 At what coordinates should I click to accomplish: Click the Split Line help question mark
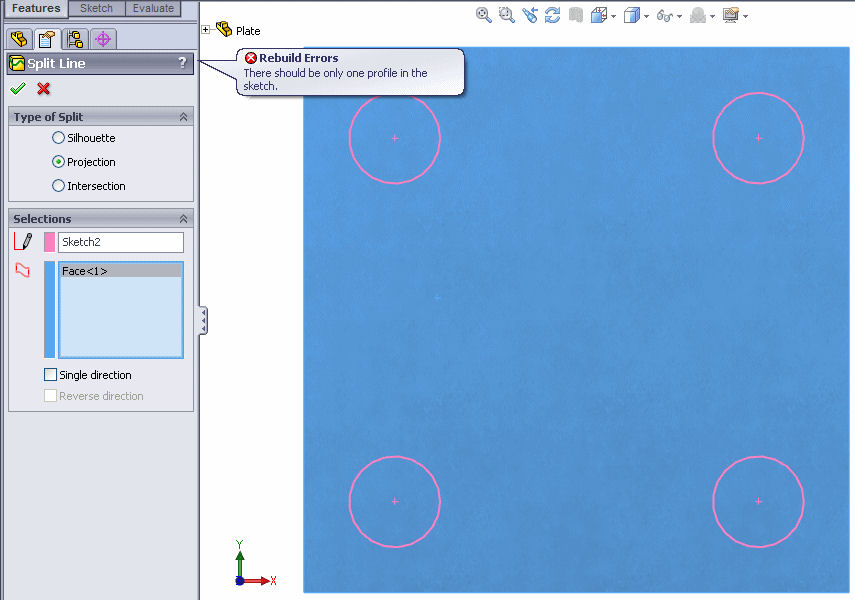click(x=183, y=63)
